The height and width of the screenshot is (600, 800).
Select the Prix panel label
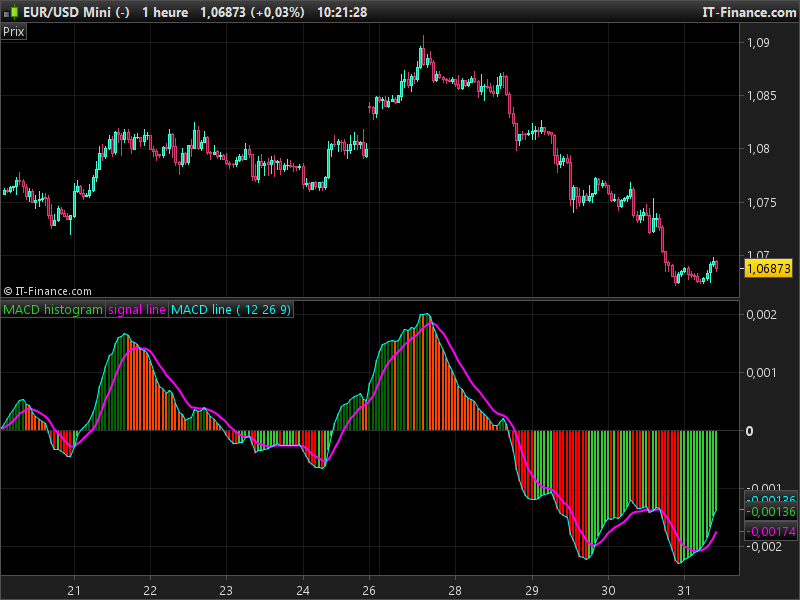coord(14,31)
